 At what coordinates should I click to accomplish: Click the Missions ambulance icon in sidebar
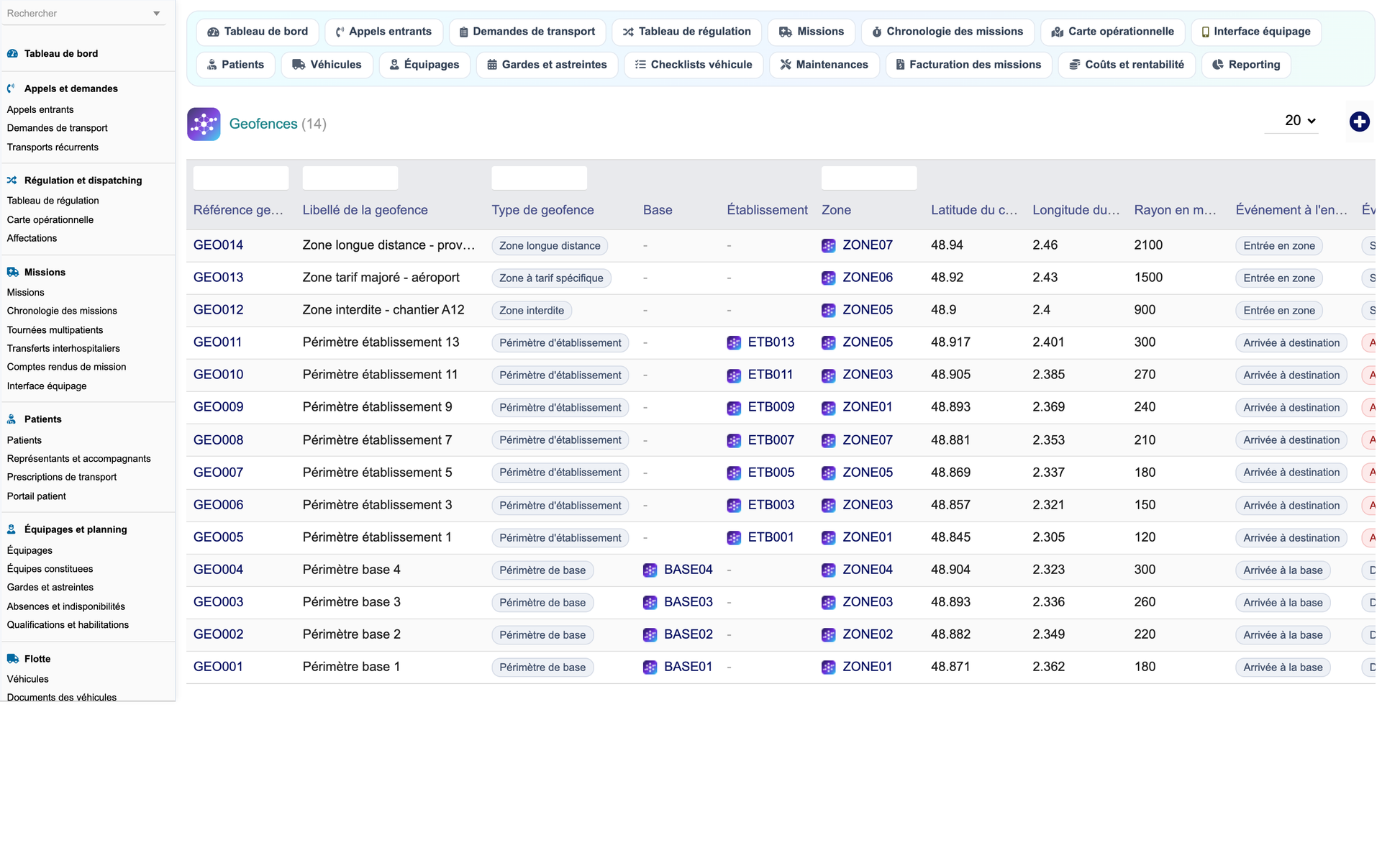[x=12, y=272]
